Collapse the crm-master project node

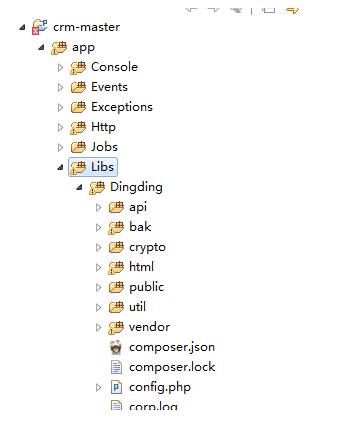point(22,27)
